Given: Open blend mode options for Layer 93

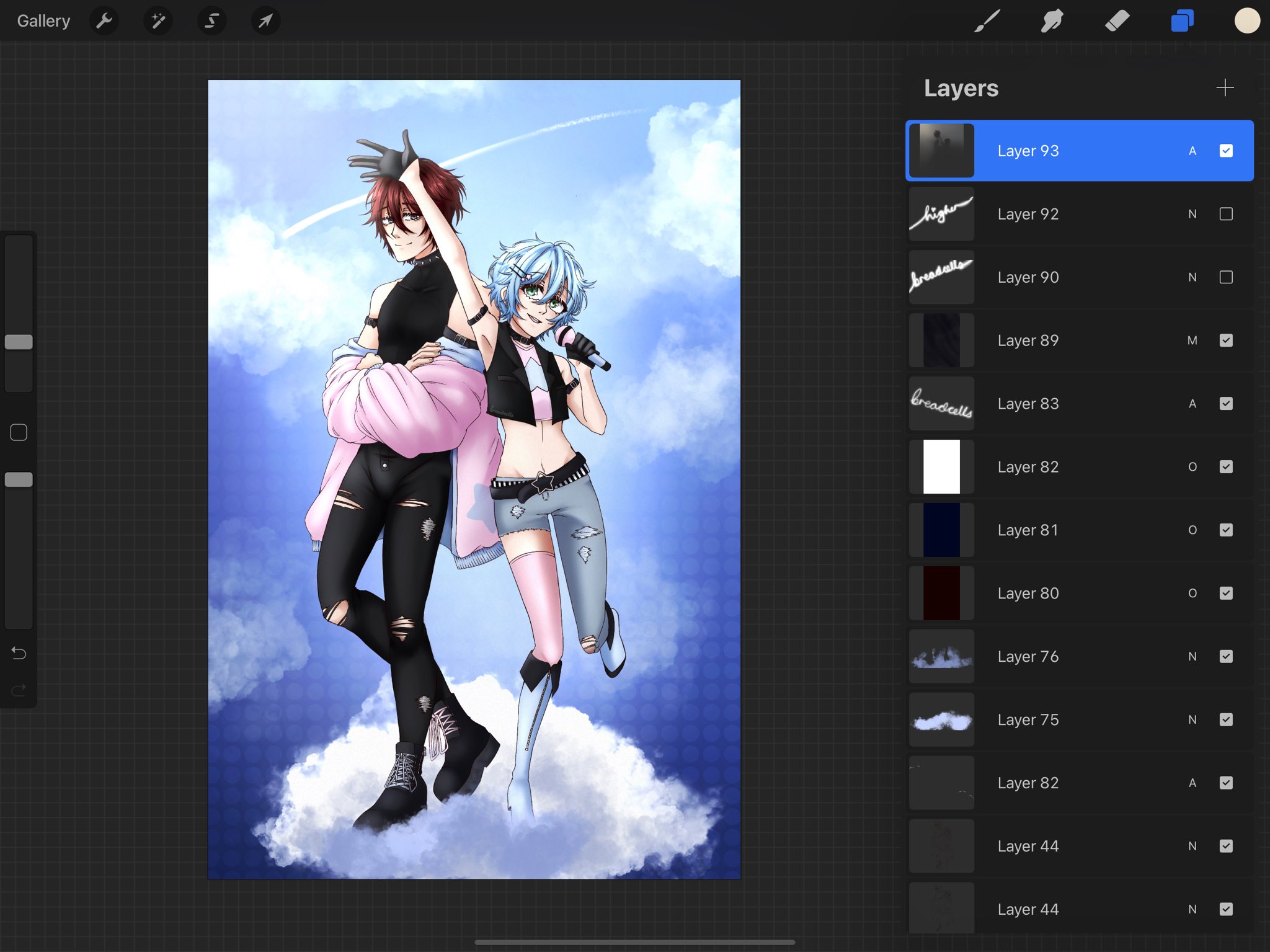Looking at the screenshot, I should coord(1192,151).
